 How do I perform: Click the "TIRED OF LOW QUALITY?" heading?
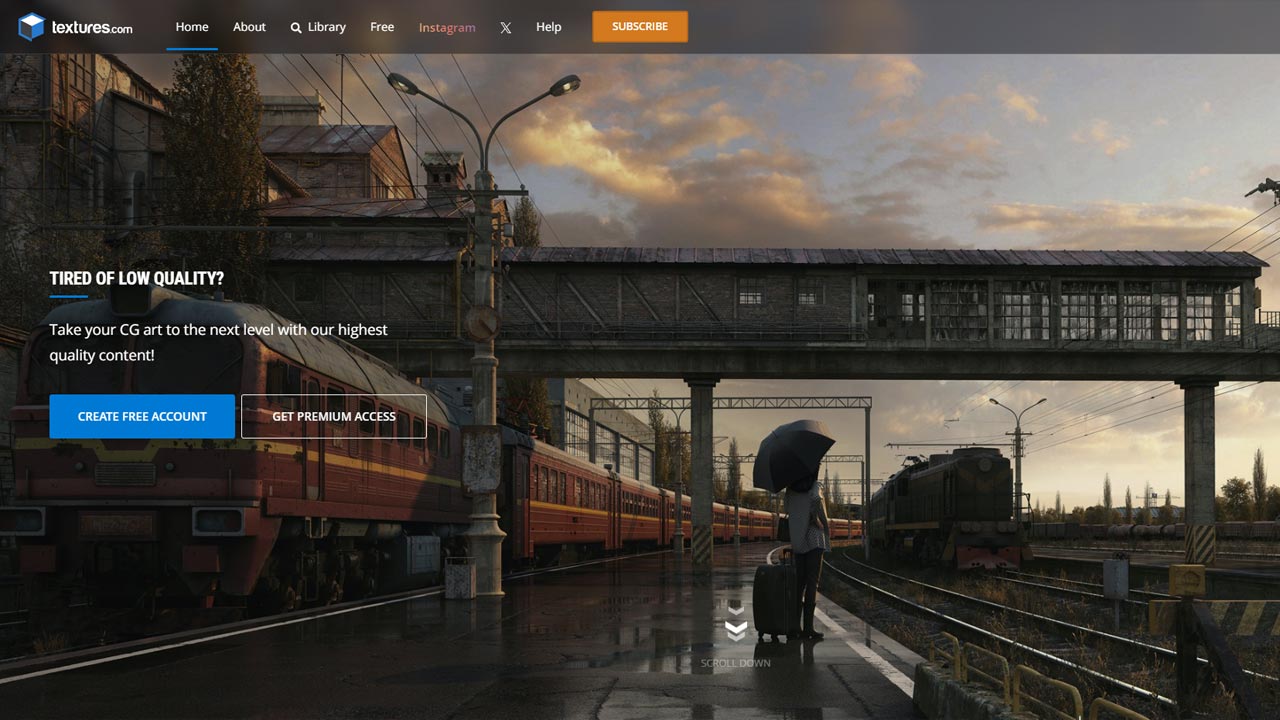[137, 278]
